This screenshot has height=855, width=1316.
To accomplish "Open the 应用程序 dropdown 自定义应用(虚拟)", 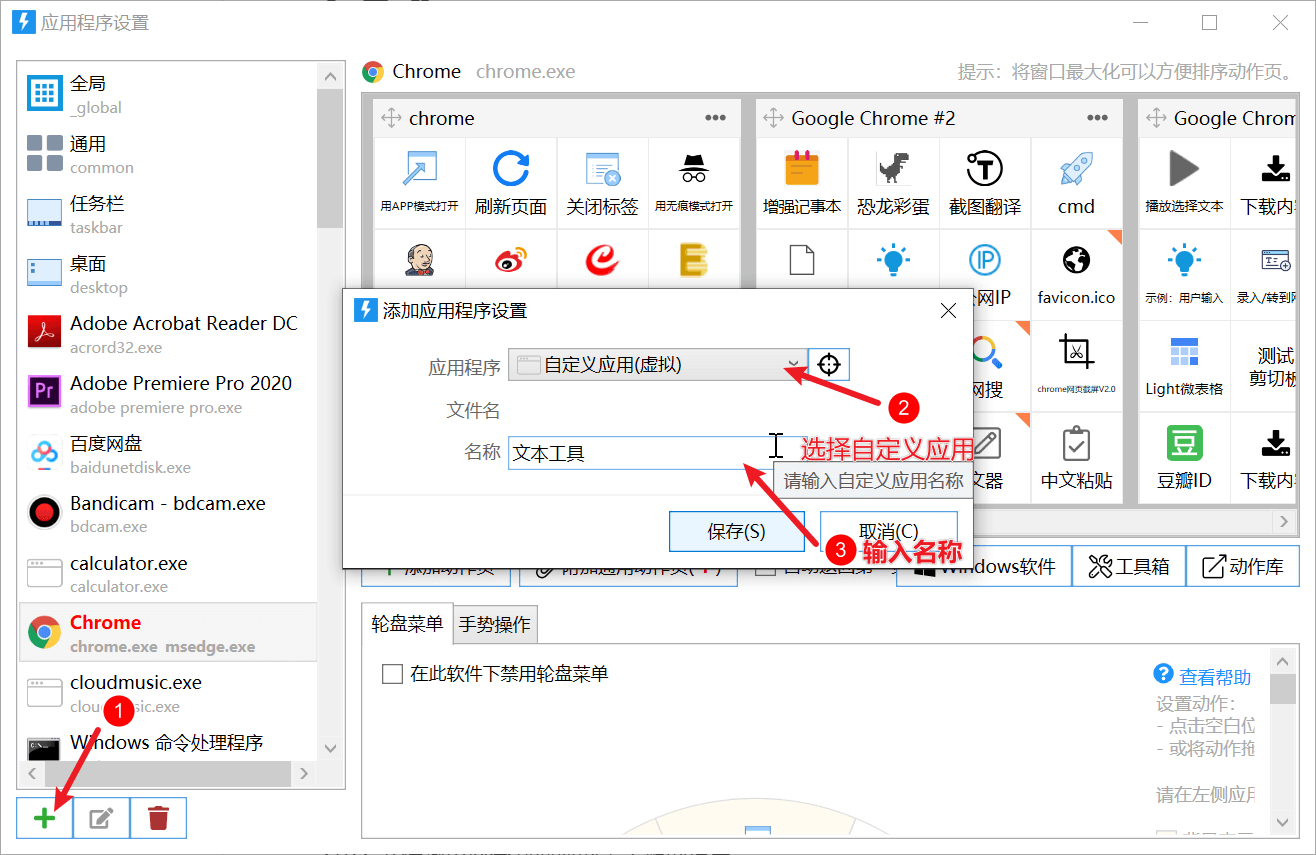I will tap(658, 364).
